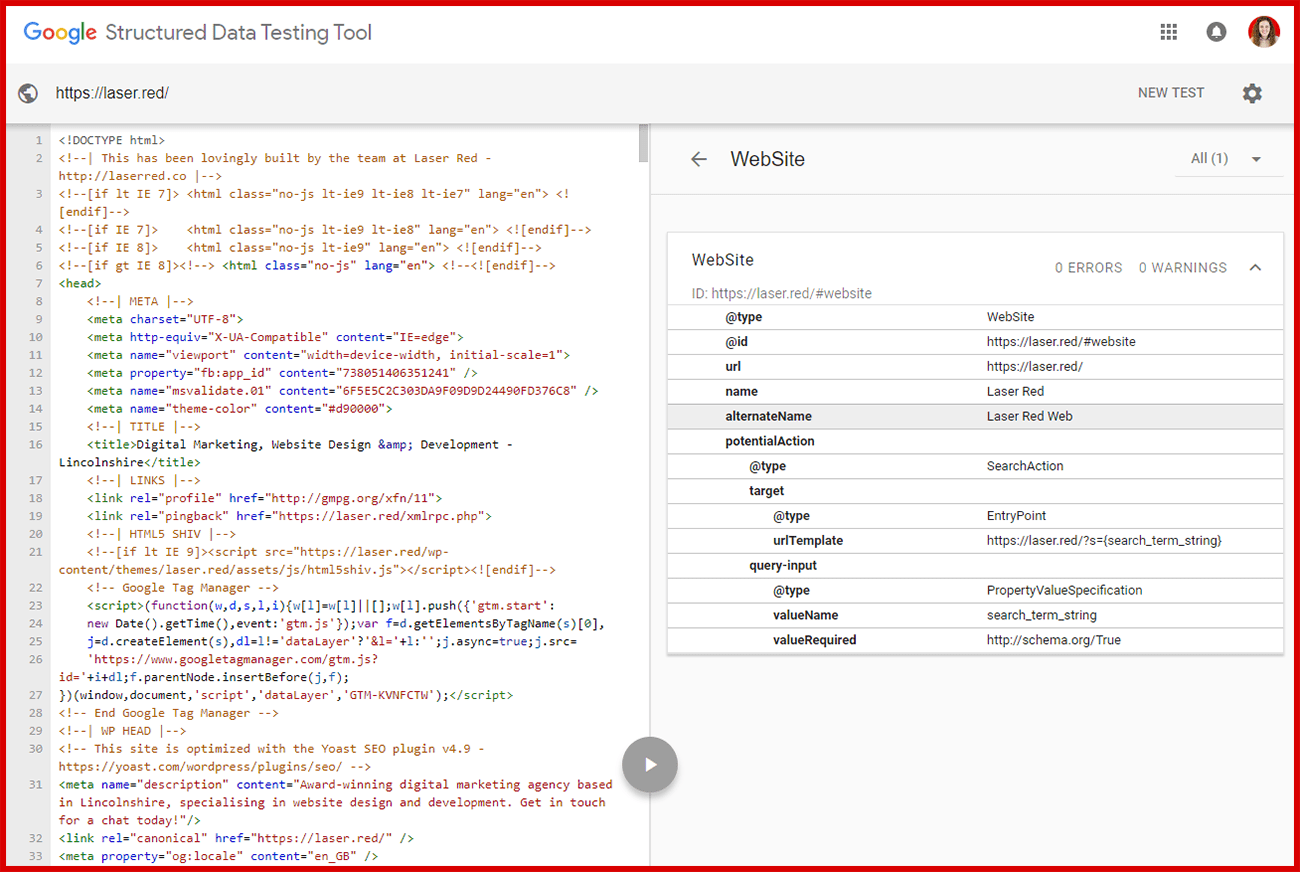Click the Google Structured Data Testing Tool logo

tap(198, 32)
